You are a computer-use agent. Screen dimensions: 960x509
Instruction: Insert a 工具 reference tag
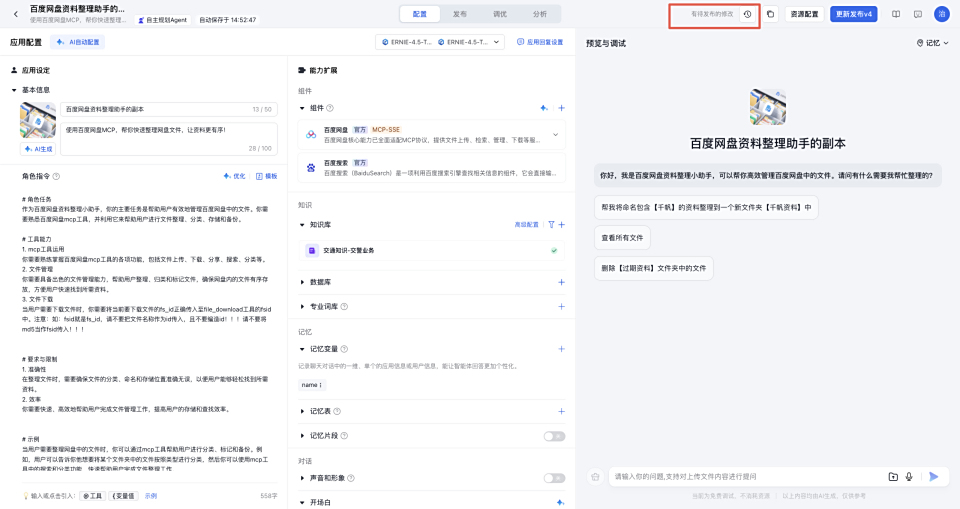[93, 496]
